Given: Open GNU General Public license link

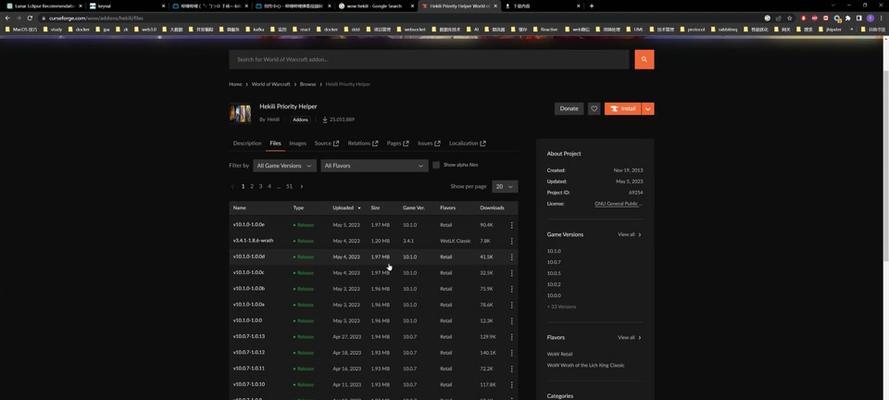Looking at the screenshot, I should pyautogui.click(x=618, y=203).
